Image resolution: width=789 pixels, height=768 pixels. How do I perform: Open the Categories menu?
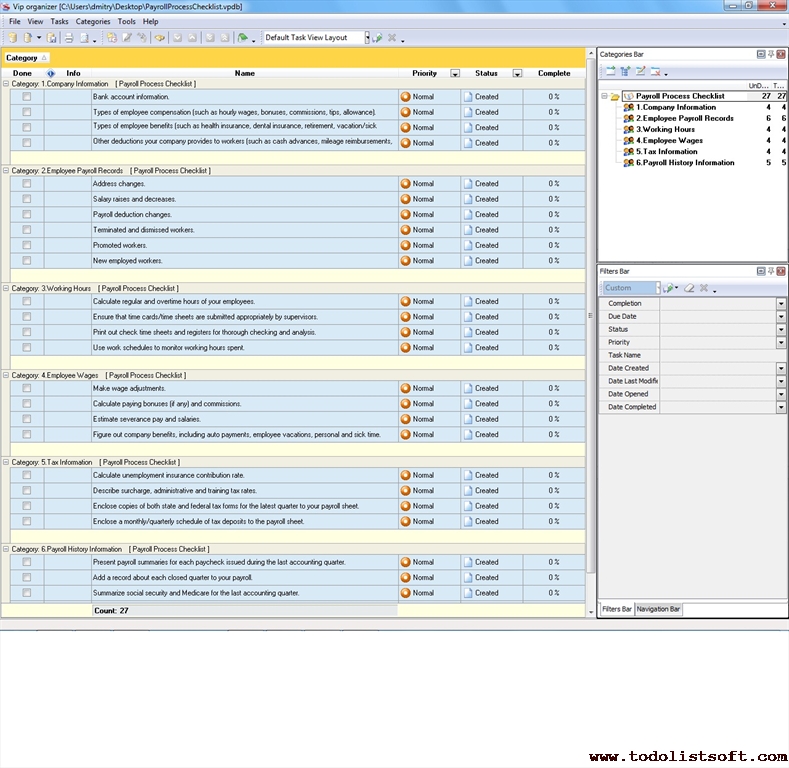pyautogui.click(x=93, y=21)
